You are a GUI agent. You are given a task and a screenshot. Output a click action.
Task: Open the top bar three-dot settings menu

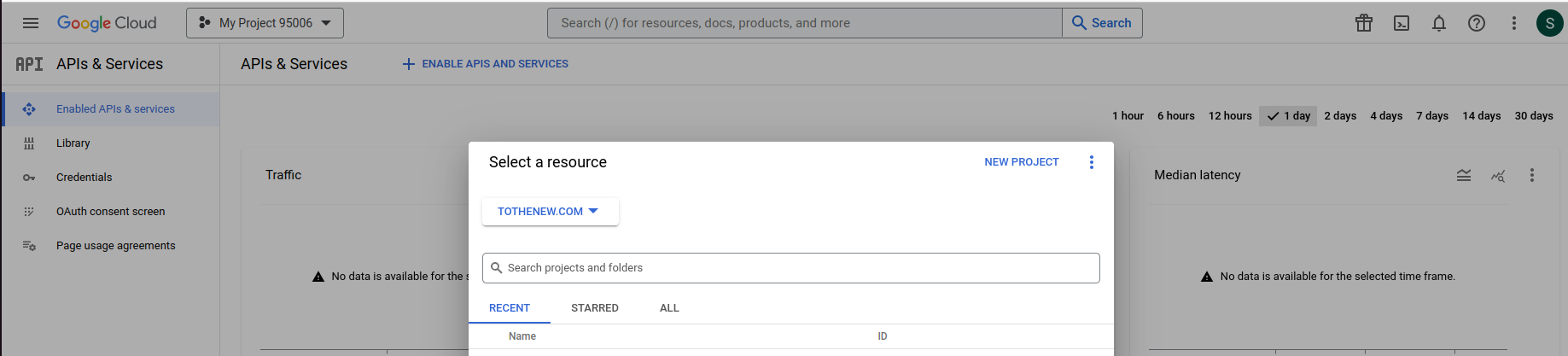tap(1514, 23)
